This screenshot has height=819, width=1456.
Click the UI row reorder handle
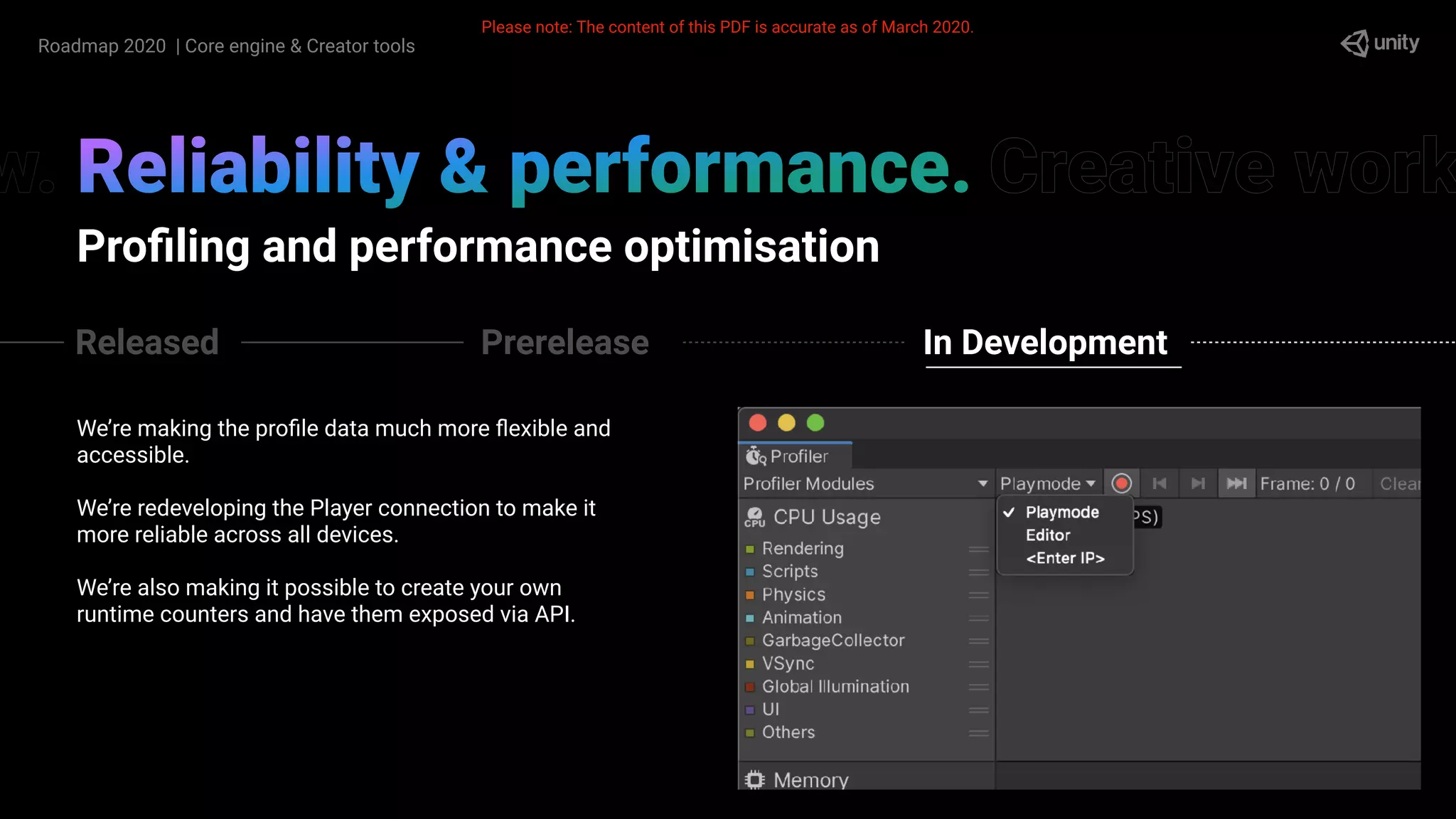click(x=979, y=710)
